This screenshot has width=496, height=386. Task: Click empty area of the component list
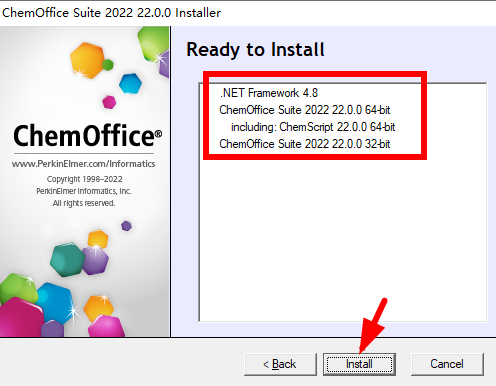(343, 240)
